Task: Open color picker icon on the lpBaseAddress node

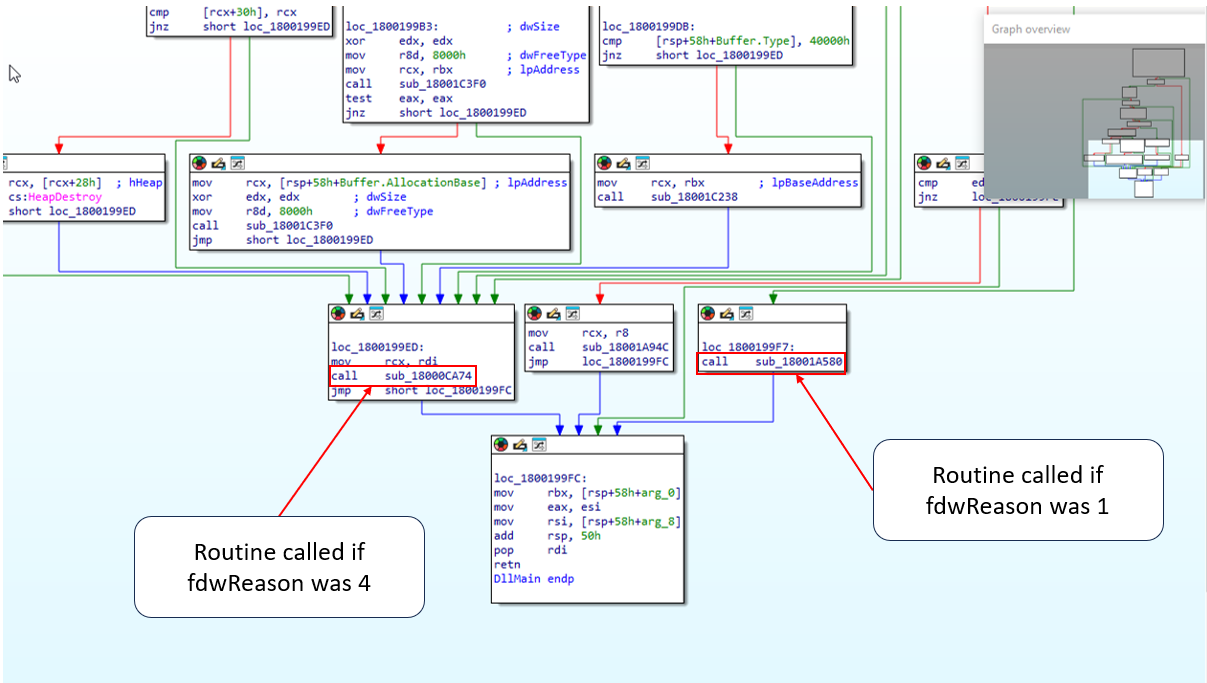Action: 605,163
